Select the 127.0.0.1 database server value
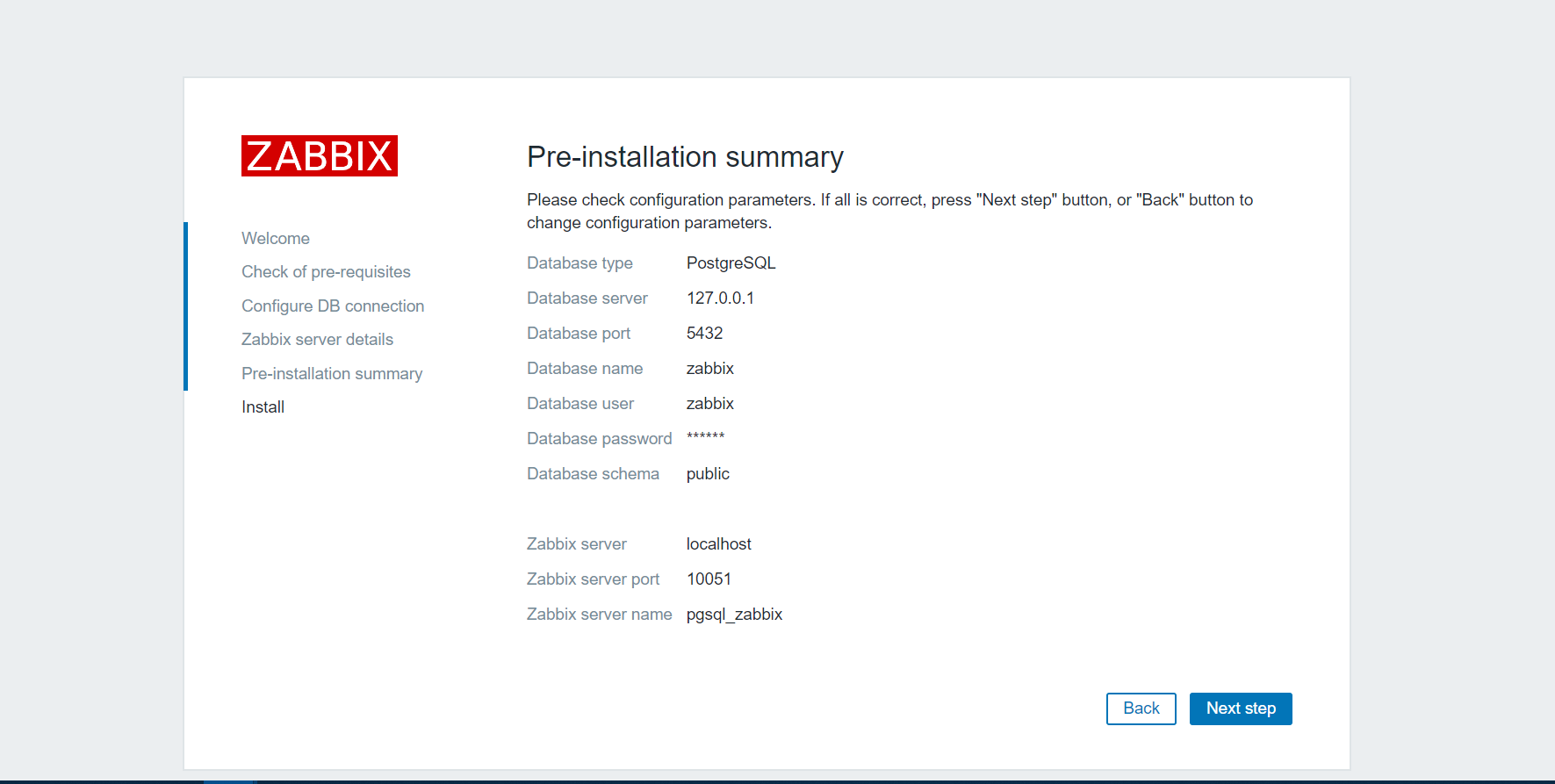The image size is (1555, 784). point(720,298)
